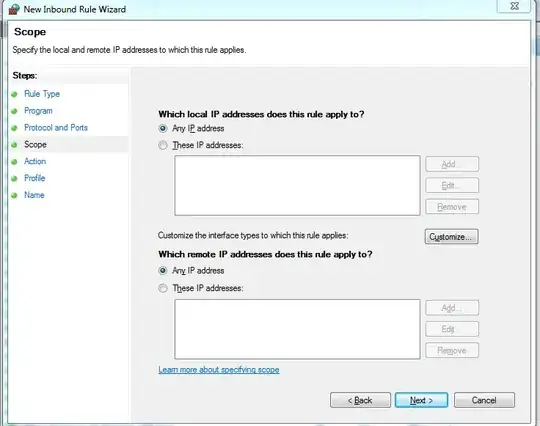
Task: Select local "These IP addresses" radio button
Action: click(163, 145)
